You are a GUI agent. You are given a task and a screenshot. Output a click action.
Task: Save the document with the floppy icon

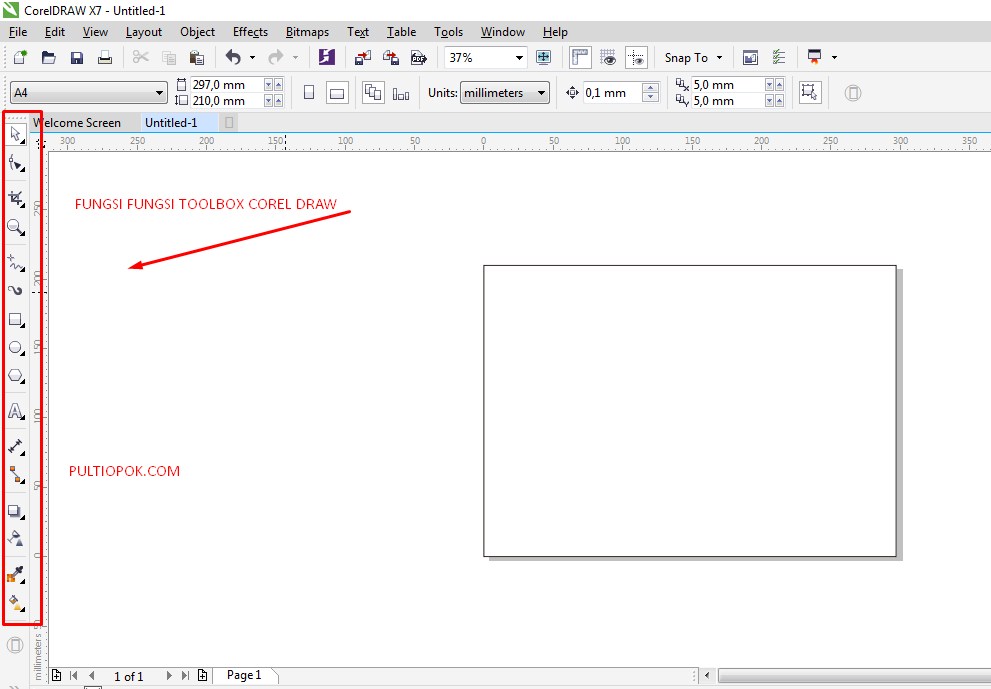point(76,58)
